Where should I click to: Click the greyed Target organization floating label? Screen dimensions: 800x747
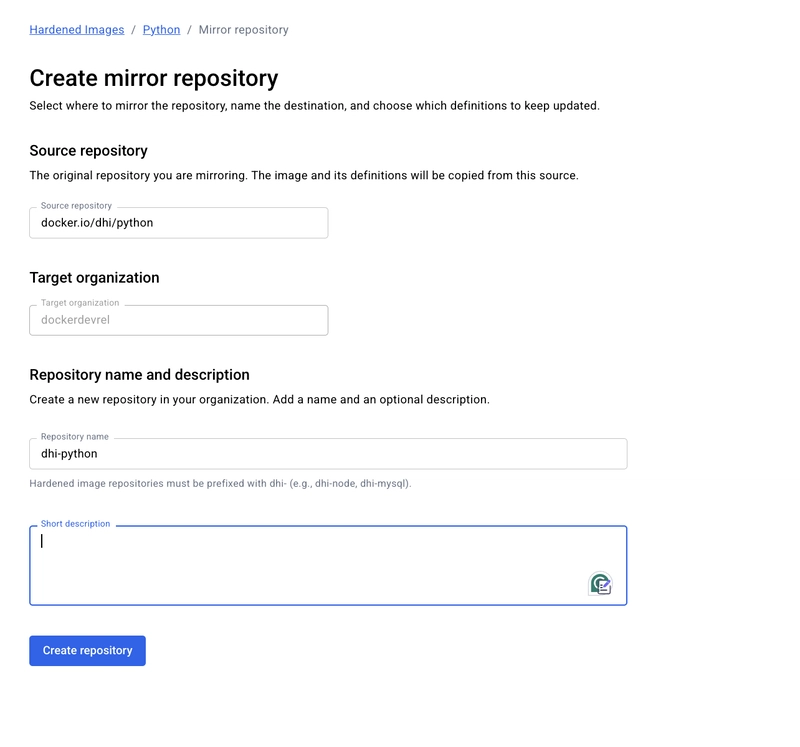[x=80, y=303]
